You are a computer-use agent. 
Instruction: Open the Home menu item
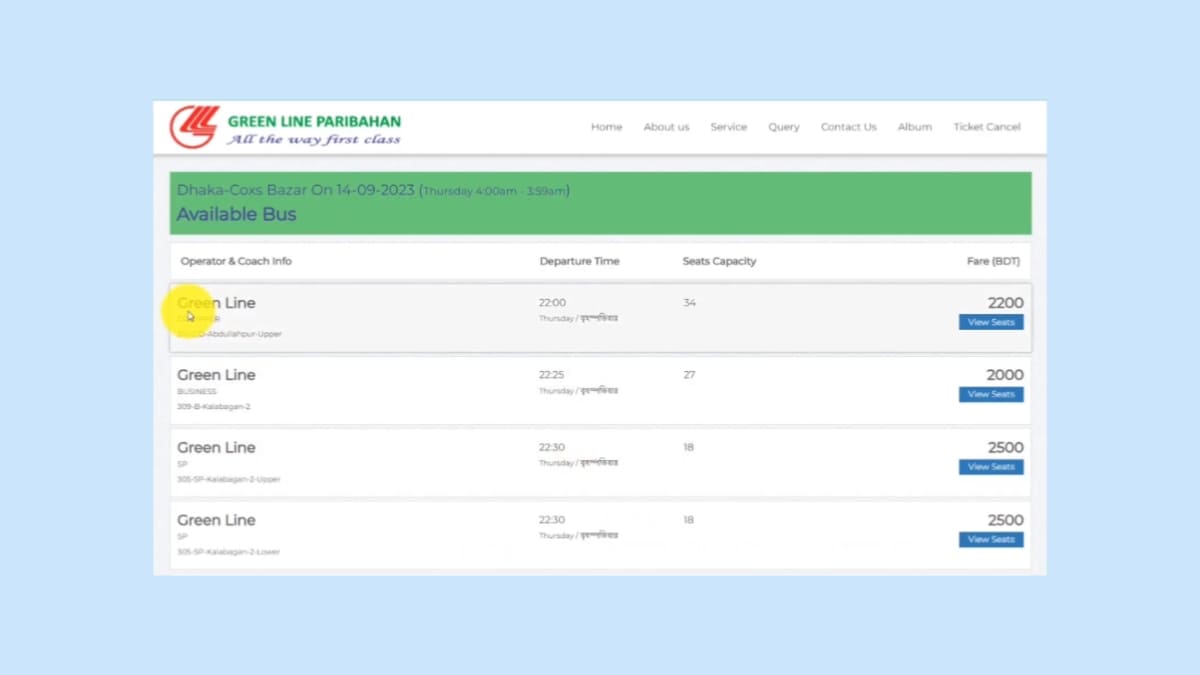(x=606, y=127)
